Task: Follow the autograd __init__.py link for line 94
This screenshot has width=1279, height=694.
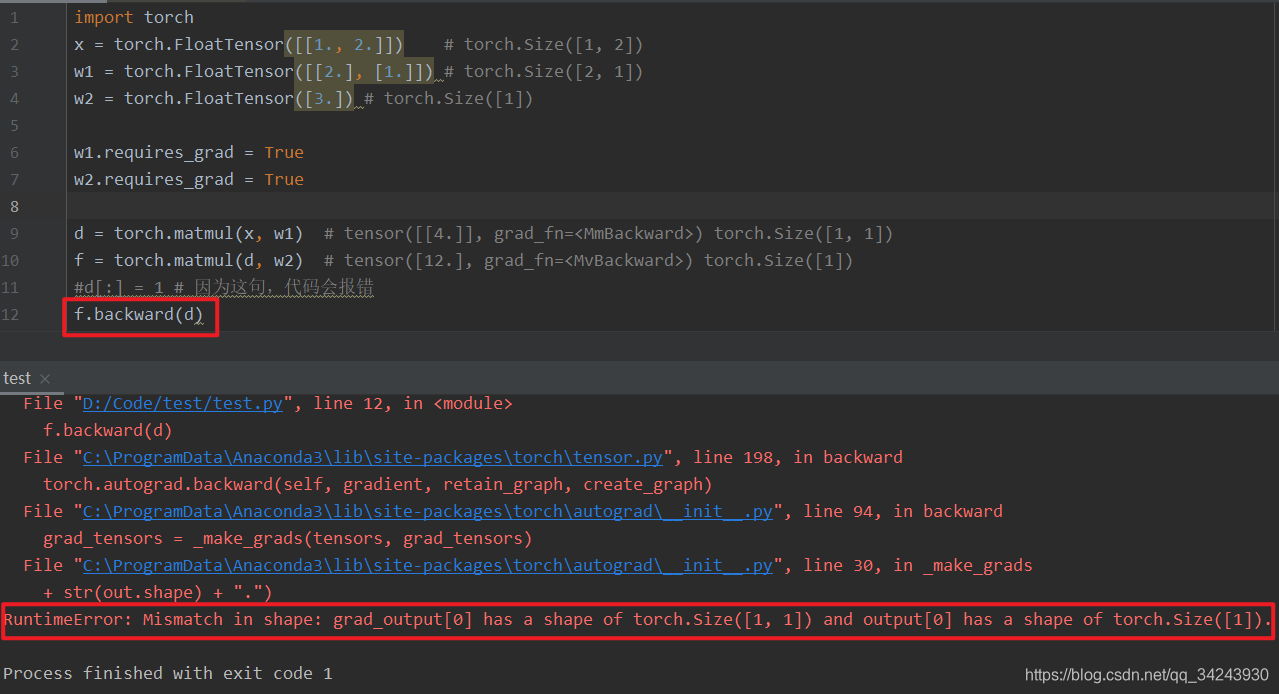Action: pos(428,511)
